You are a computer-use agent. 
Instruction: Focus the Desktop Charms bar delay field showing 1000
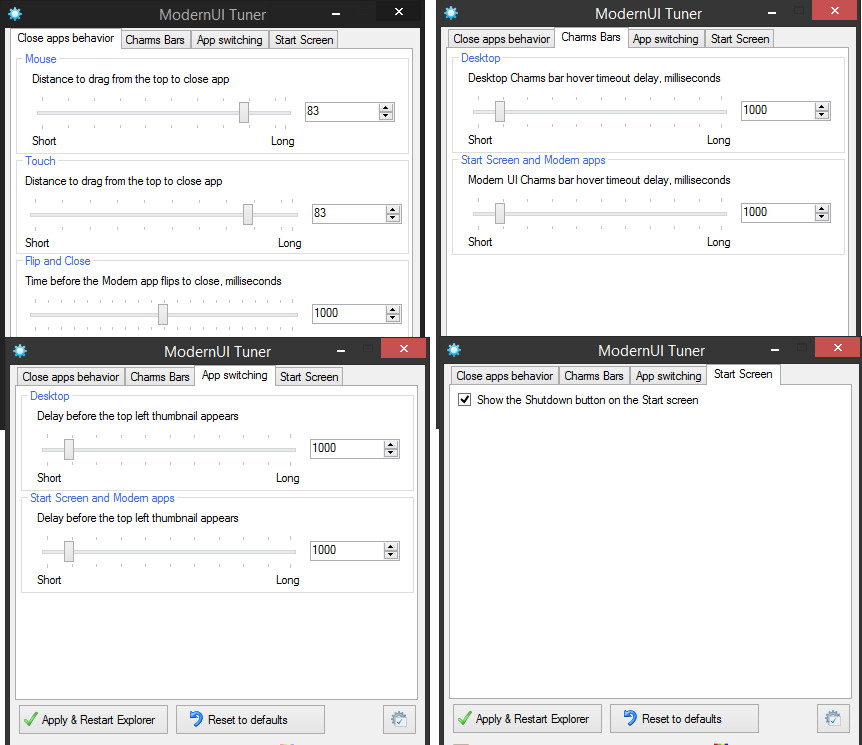click(x=778, y=111)
